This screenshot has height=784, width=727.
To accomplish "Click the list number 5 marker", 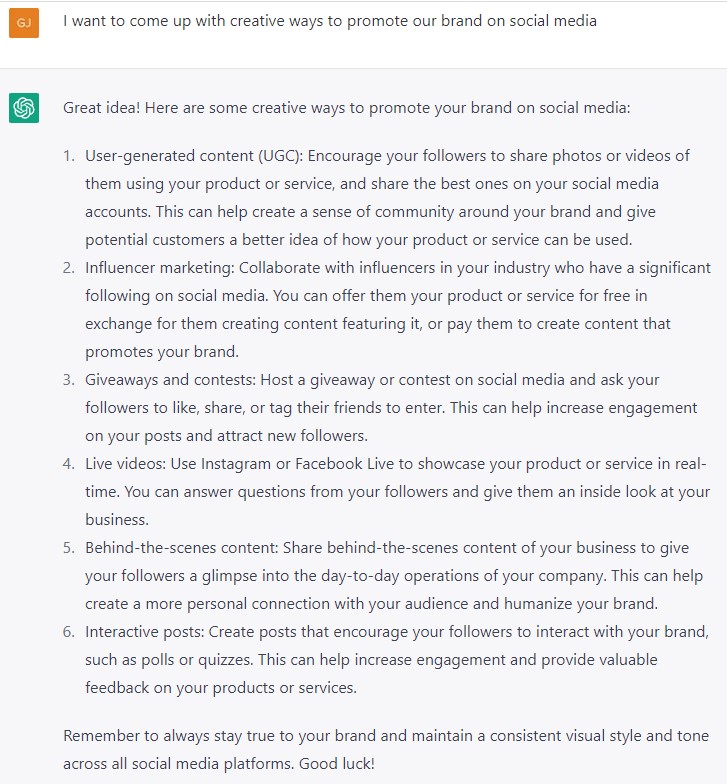I will [x=68, y=548].
